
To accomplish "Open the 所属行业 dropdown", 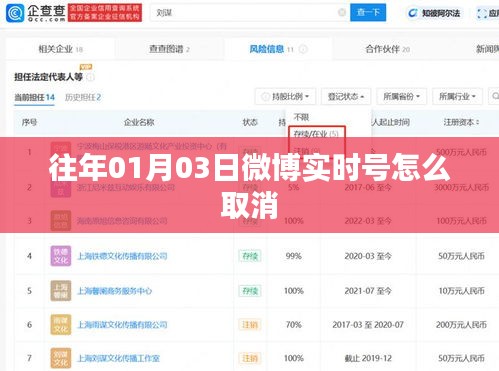I will tap(457, 97).
